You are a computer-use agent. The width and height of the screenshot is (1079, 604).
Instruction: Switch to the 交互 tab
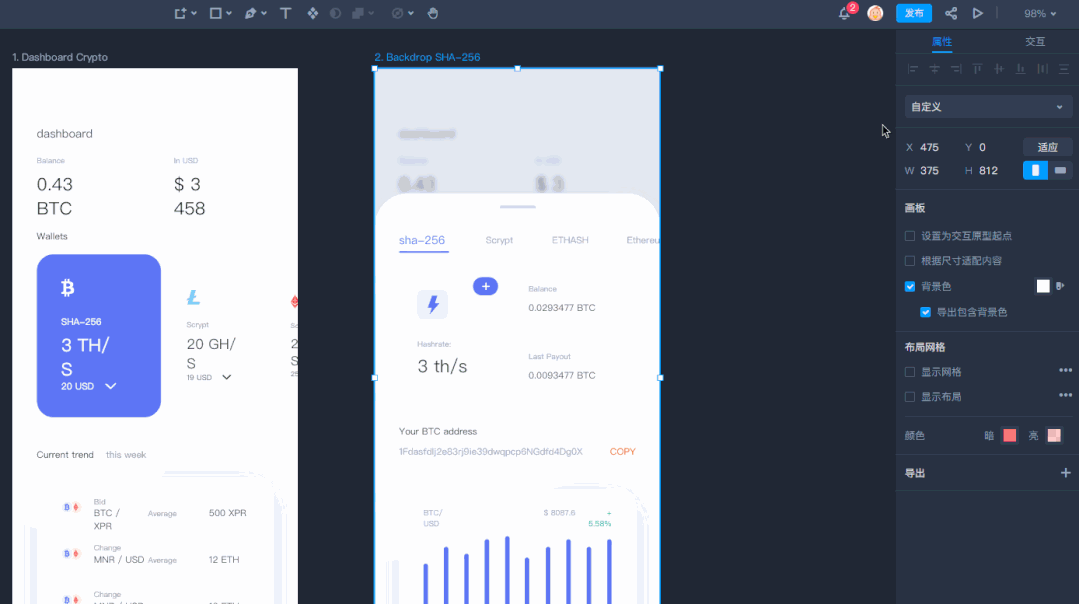[1034, 42]
